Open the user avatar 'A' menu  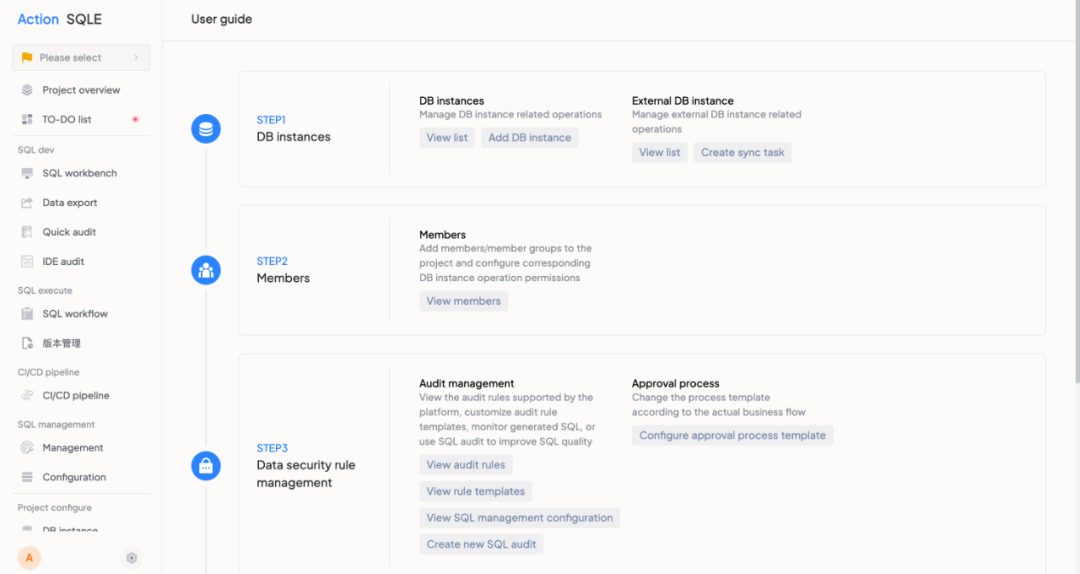pos(29,558)
